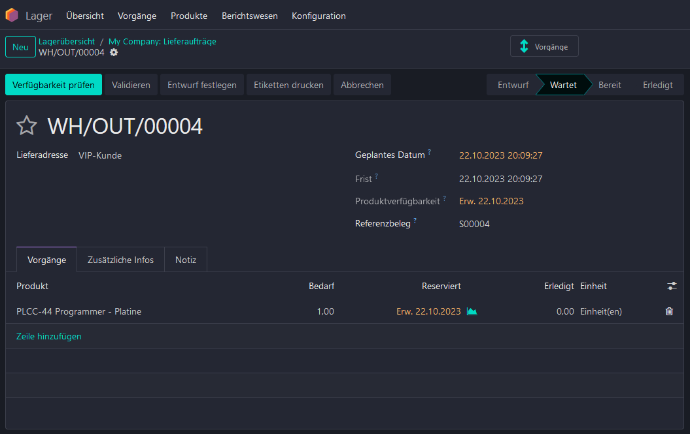Switch to the Zusätzliche Infos tab

point(121,260)
